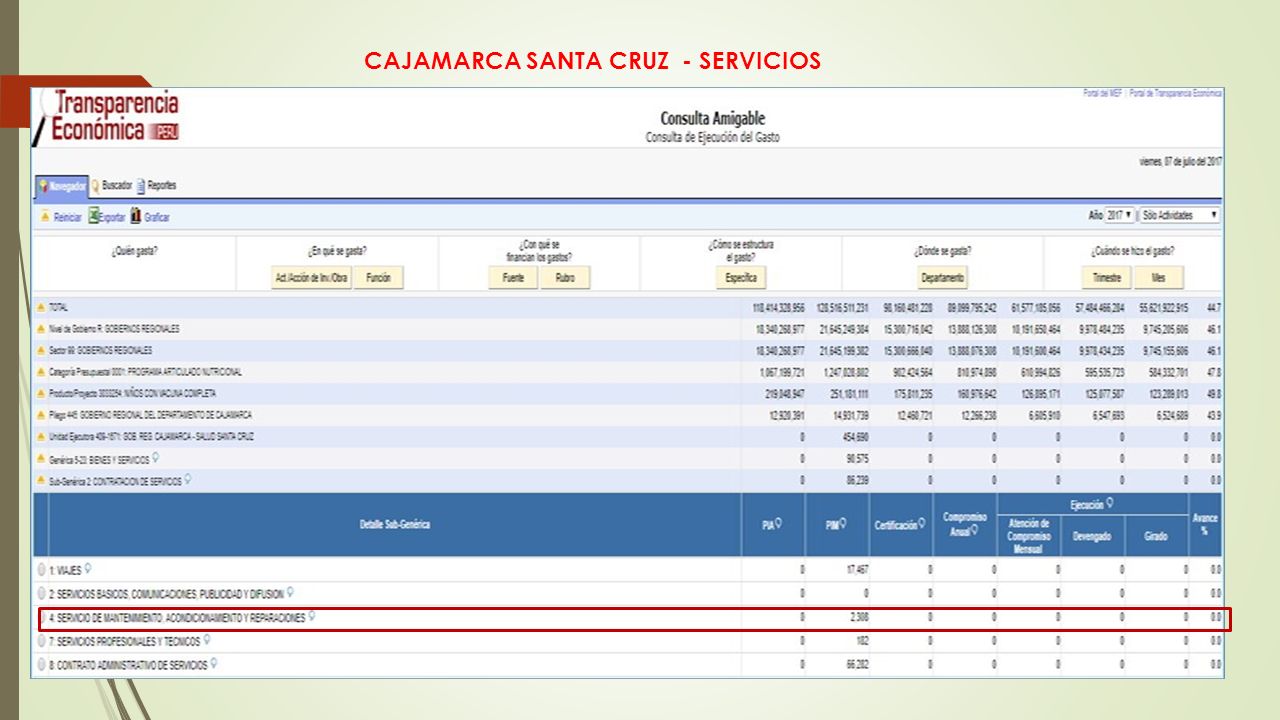Click triangle icon beside Pliego 445 row
The width and height of the screenshot is (1280, 720).
(x=42, y=415)
